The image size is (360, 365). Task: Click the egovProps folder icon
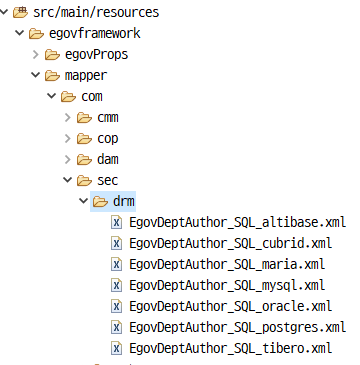pos(52,55)
